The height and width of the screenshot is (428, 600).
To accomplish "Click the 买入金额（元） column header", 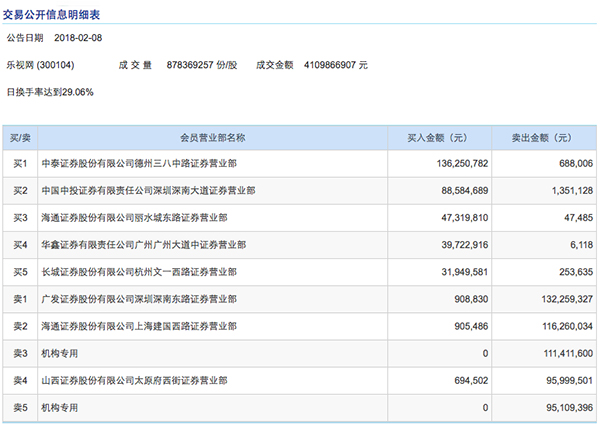I will click(x=439, y=138).
